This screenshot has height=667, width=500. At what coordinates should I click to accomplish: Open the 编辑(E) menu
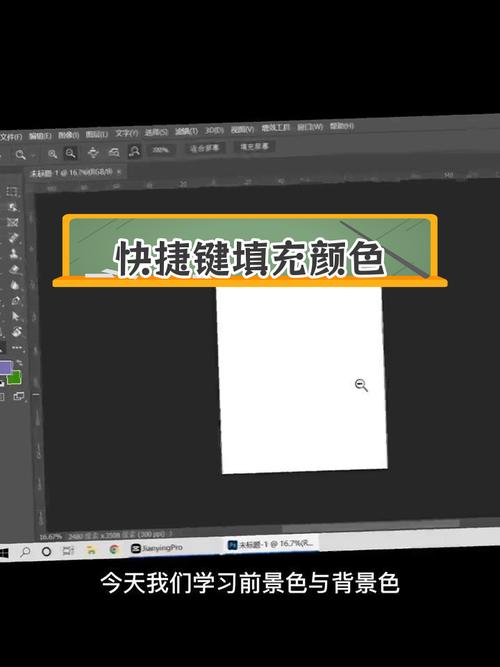(40, 136)
